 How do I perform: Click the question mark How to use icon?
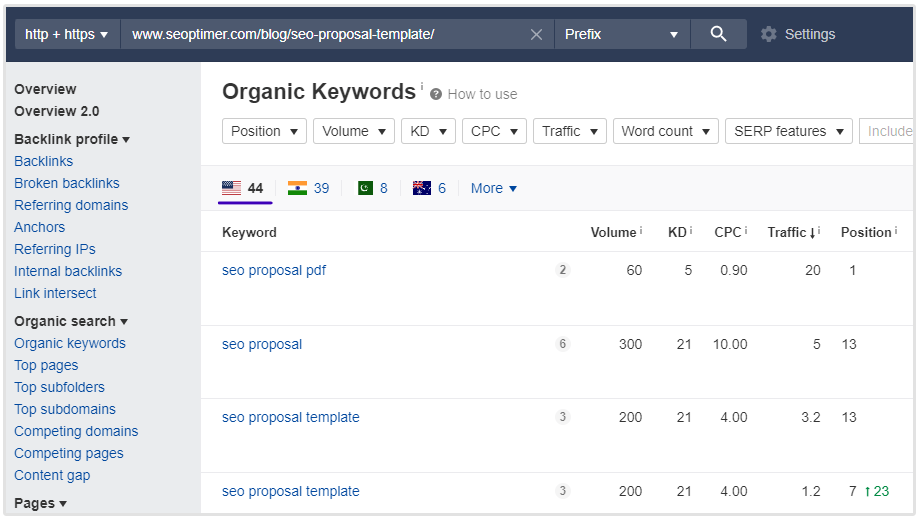pos(436,94)
